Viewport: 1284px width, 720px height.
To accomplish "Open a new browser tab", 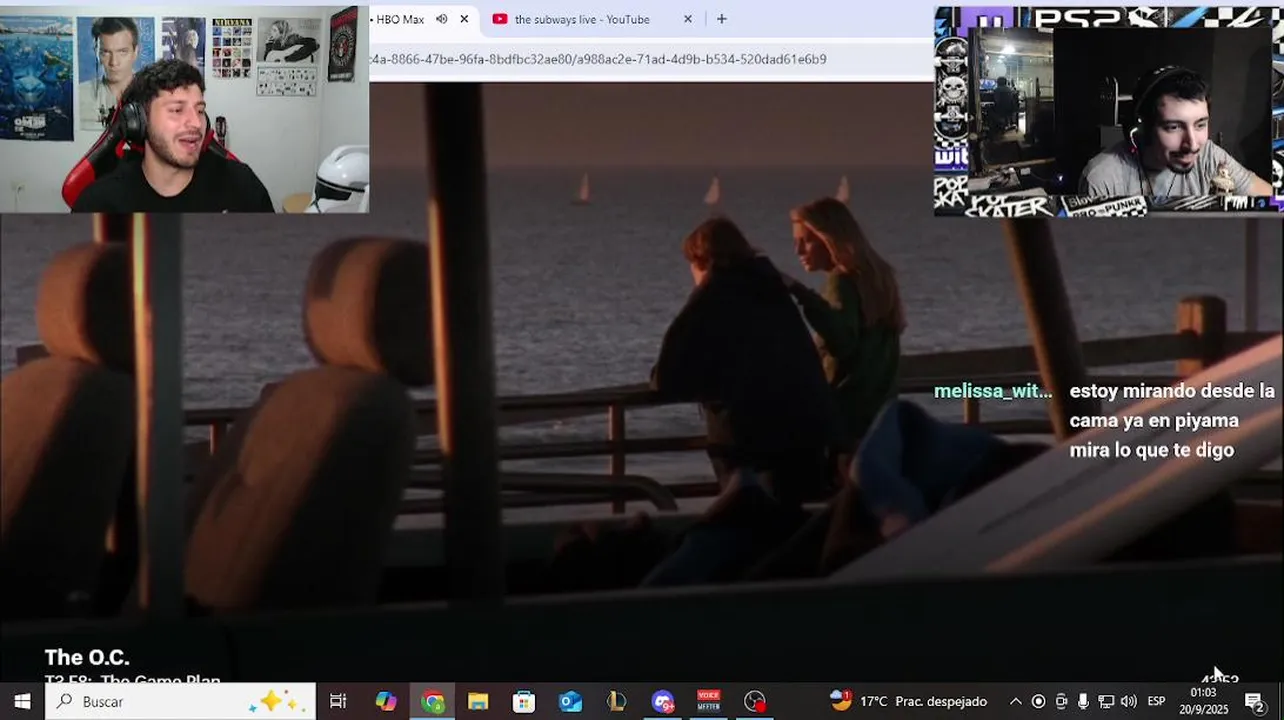I will pyautogui.click(x=721, y=19).
